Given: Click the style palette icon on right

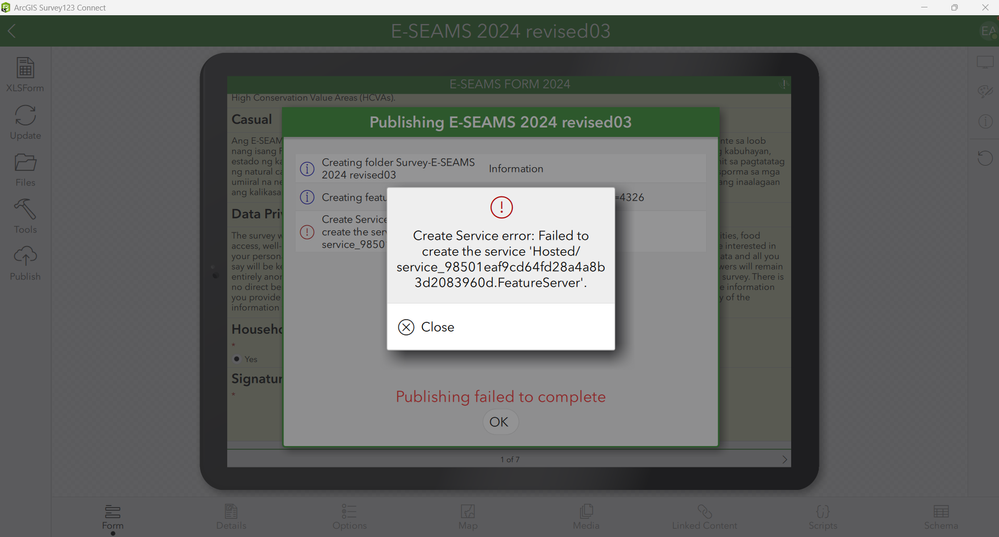Looking at the screenshot, I should click(985, 92).
